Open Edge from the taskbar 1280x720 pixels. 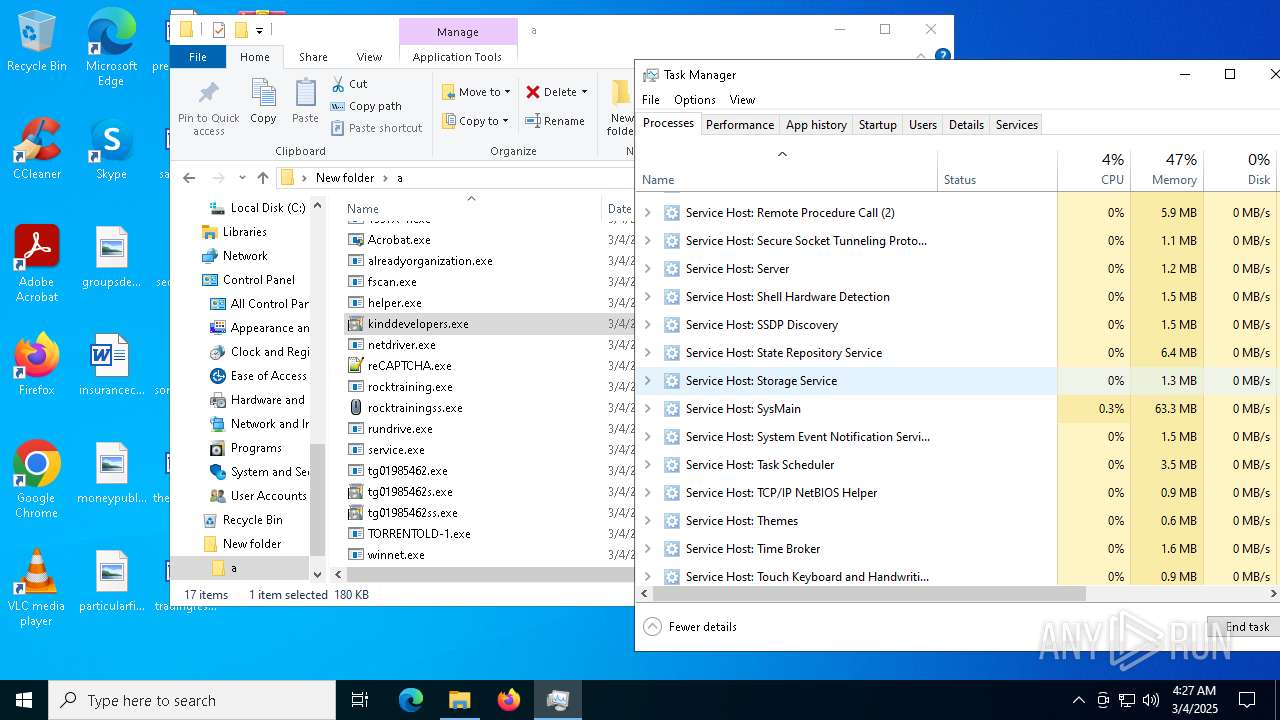tap(411, 700)
